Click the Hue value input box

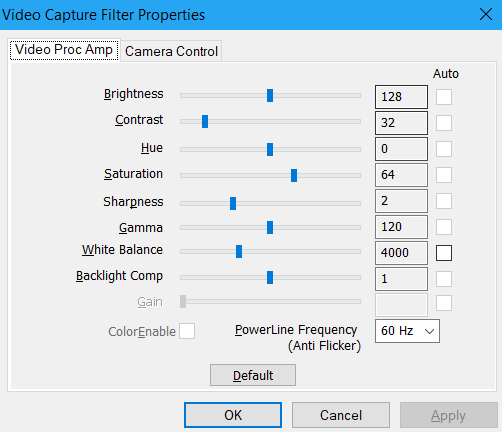coord(401,149)
